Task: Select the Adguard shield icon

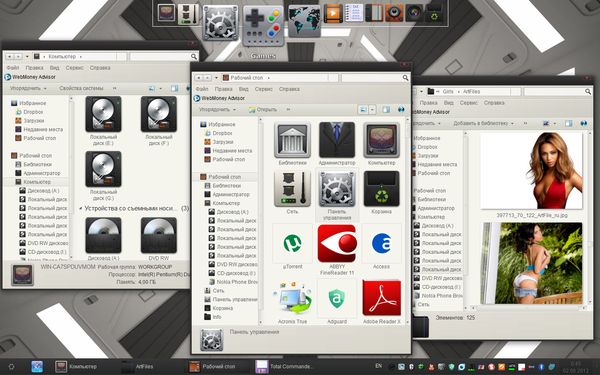Action: click(337, 298)
